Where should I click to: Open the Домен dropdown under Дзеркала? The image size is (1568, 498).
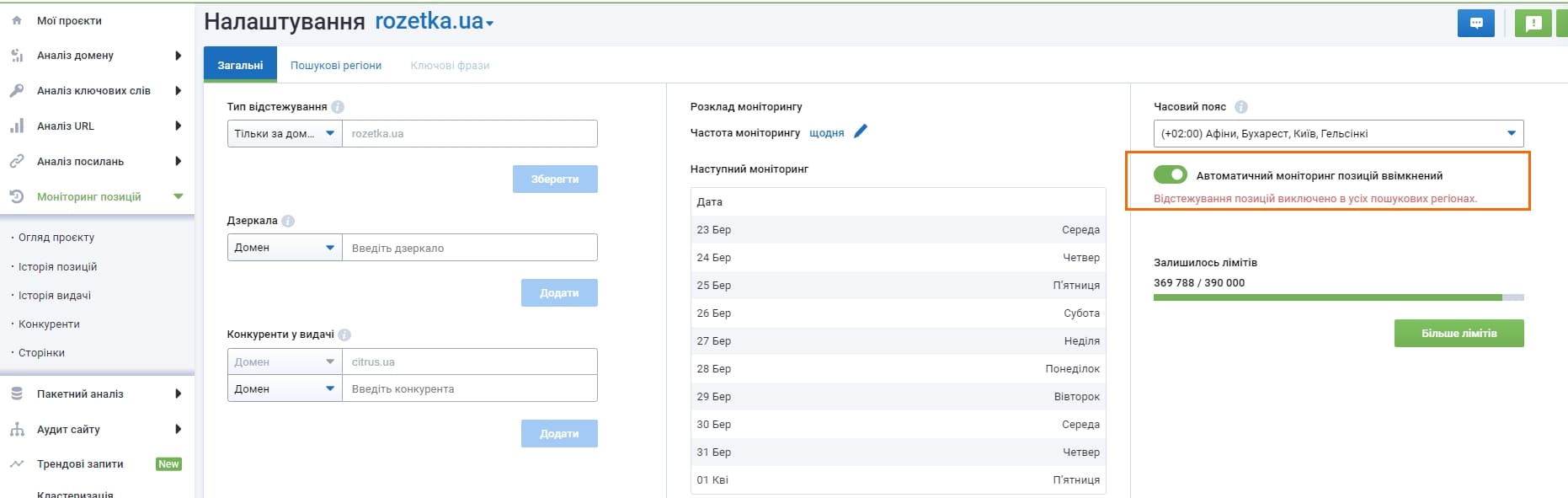click(285, 248)
